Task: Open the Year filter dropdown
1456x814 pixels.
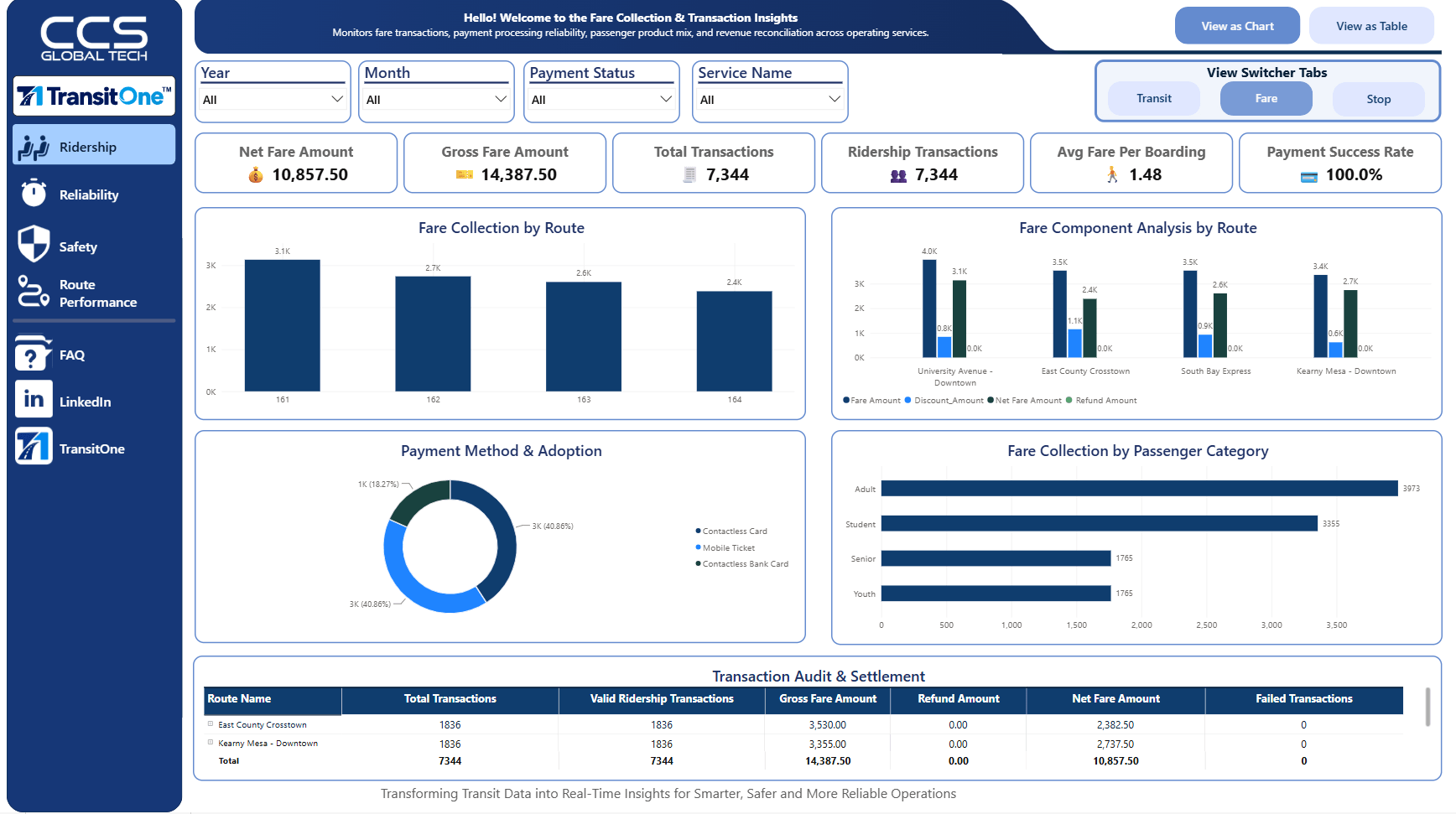Action: point(273,100)
